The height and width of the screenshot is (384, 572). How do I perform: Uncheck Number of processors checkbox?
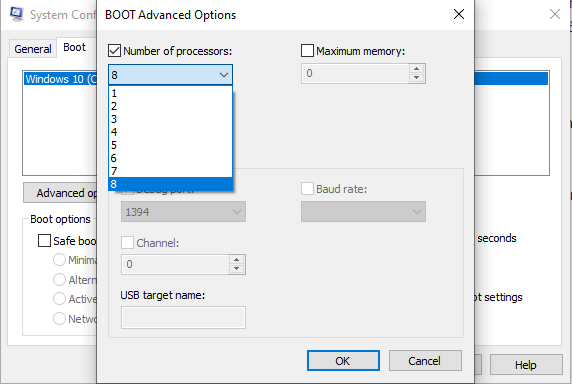point(115,51)
